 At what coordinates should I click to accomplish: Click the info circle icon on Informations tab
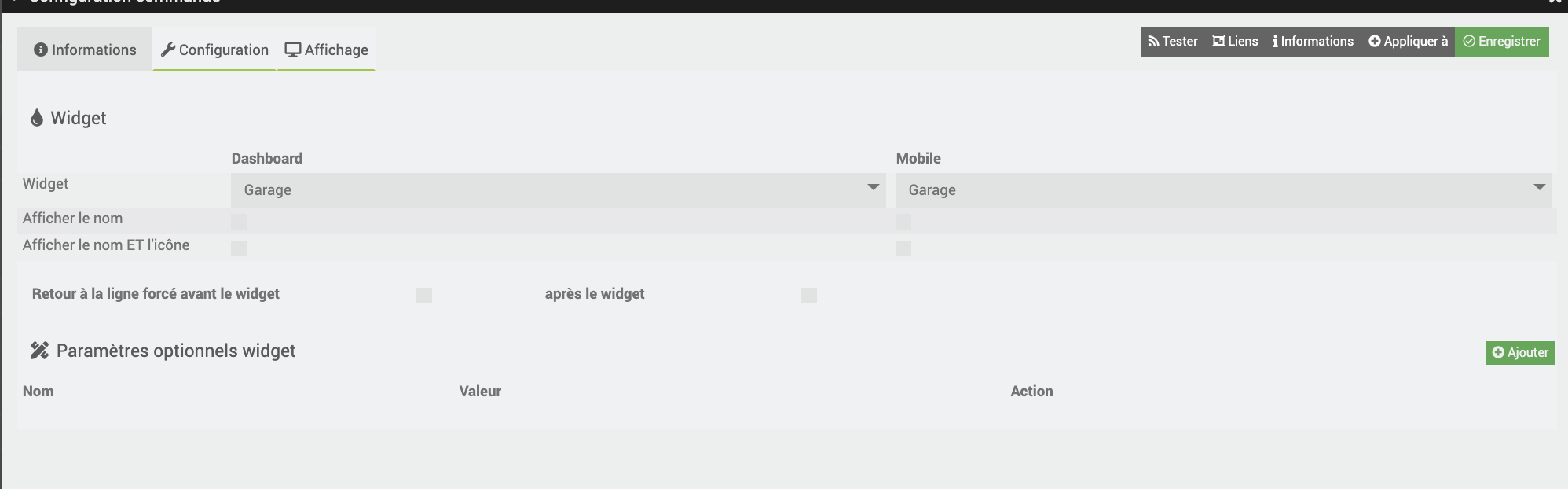tap(41, 50)
